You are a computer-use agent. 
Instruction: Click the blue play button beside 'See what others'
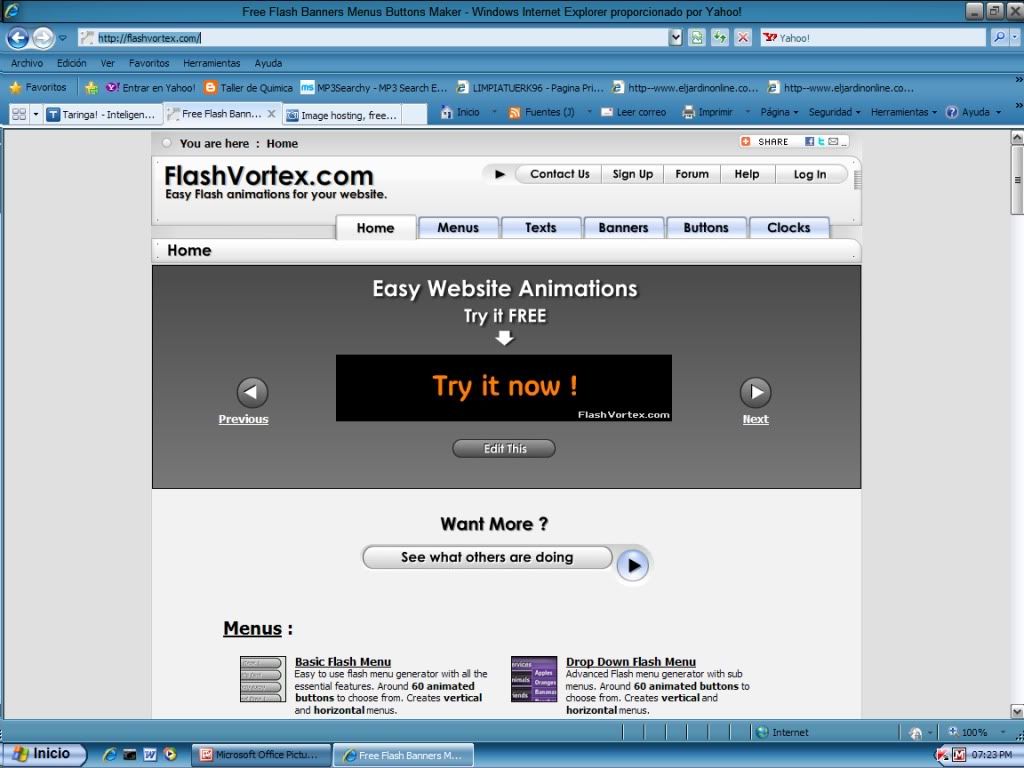(633, 566)
